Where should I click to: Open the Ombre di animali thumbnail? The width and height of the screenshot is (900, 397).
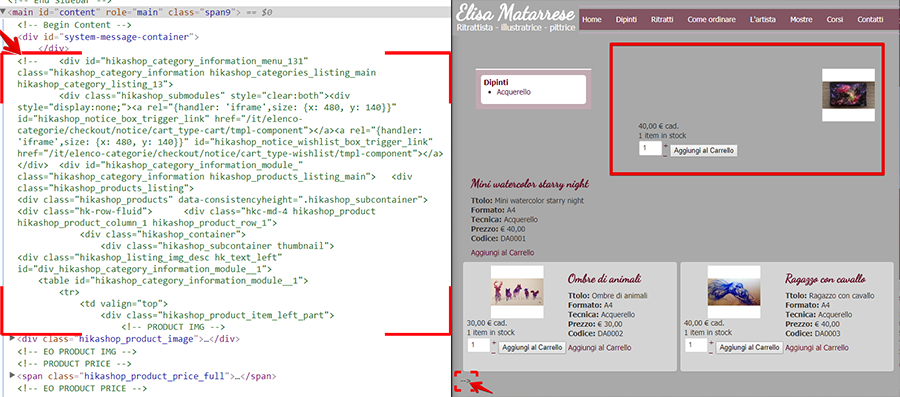pyautogui.click(x=517, y=292)
